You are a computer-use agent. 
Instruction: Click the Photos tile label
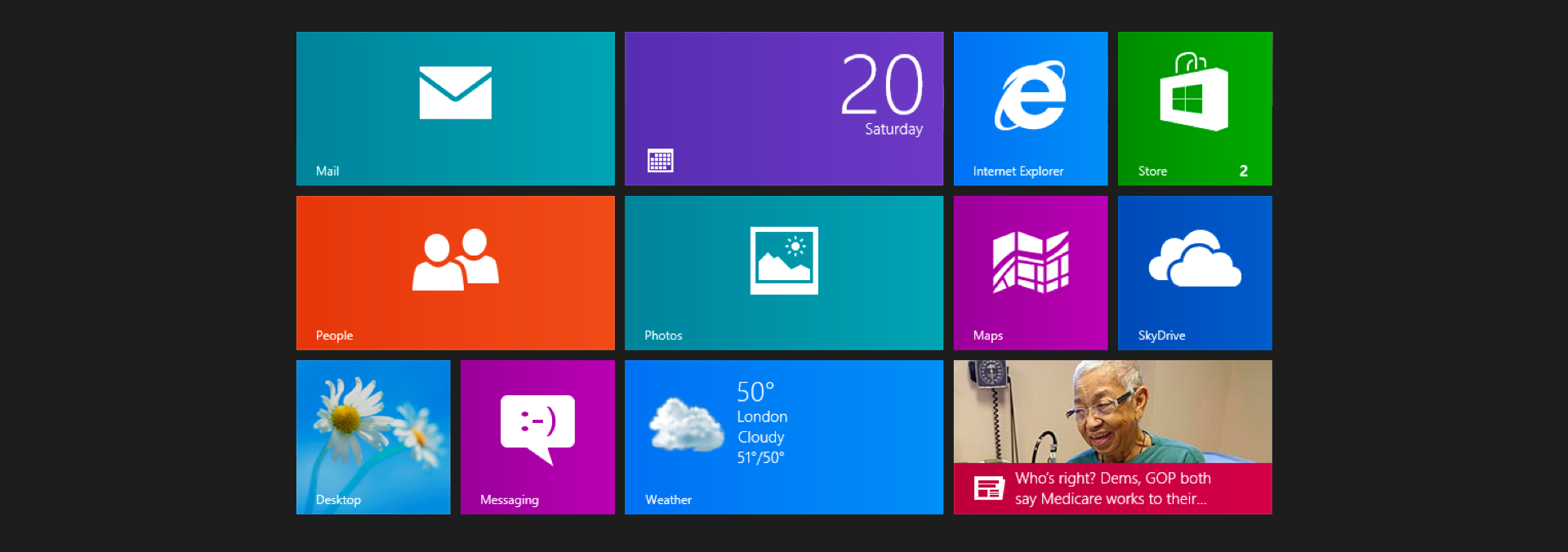(663, 336)
